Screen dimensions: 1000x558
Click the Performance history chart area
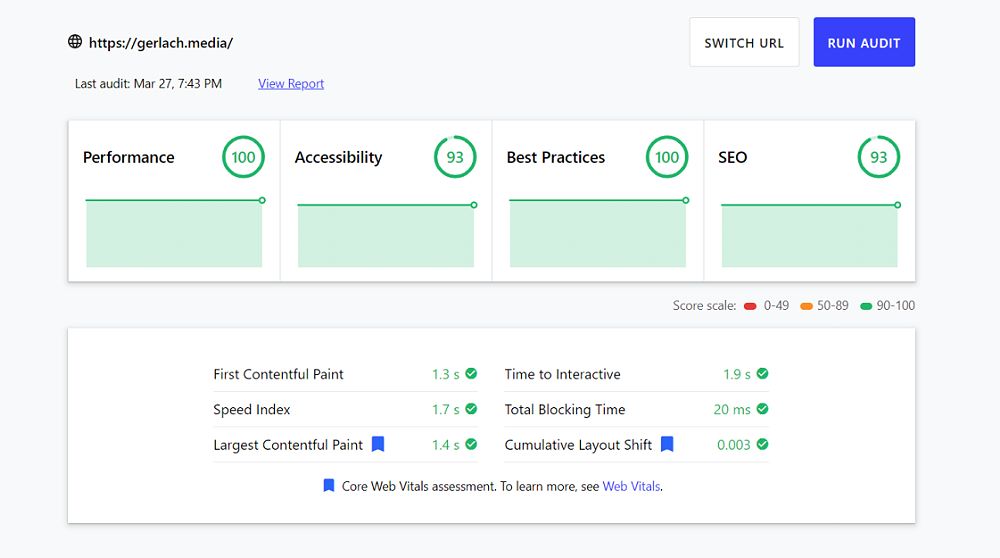(174, 234)
